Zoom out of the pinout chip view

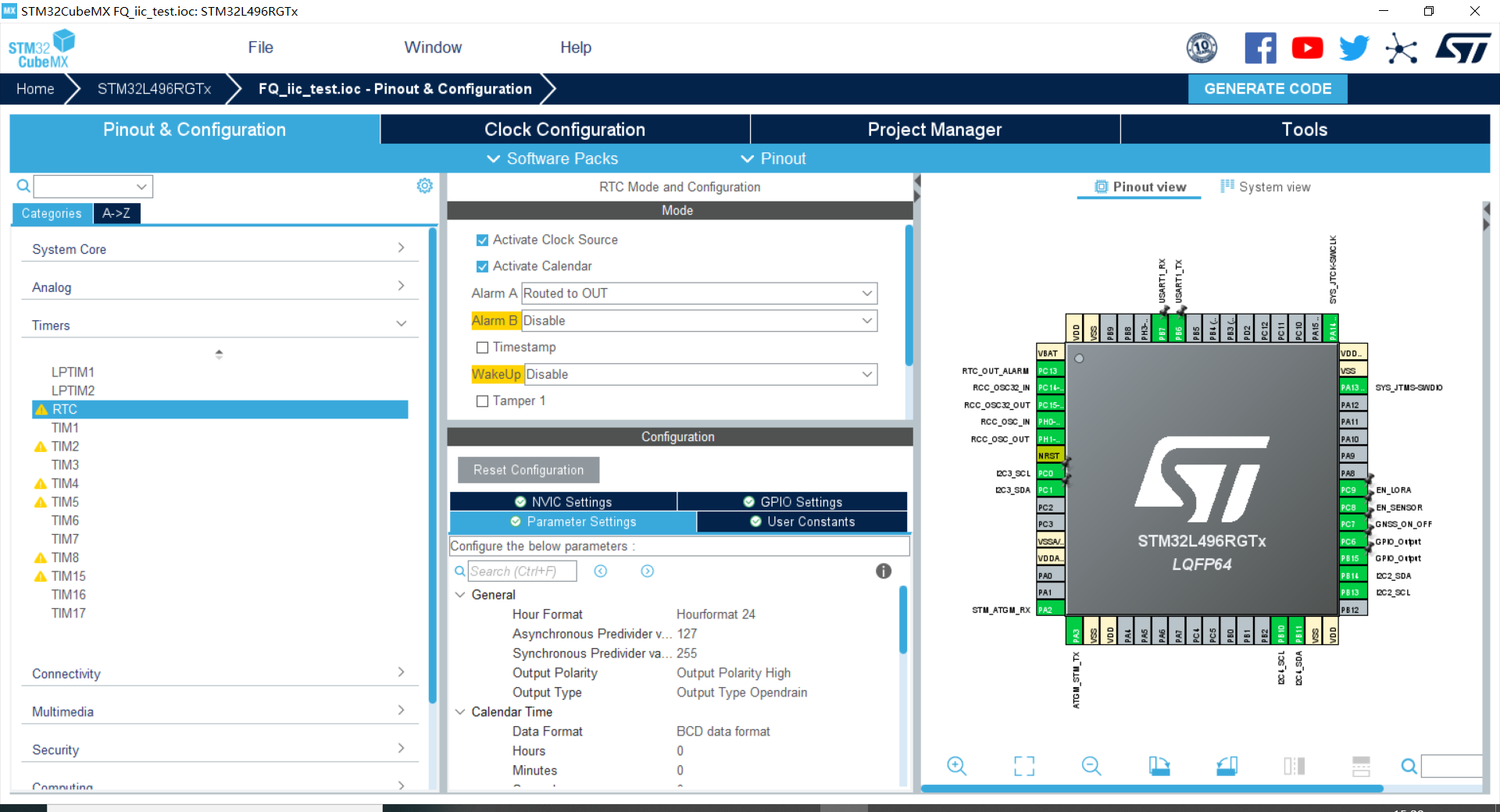pos(1091,766)
